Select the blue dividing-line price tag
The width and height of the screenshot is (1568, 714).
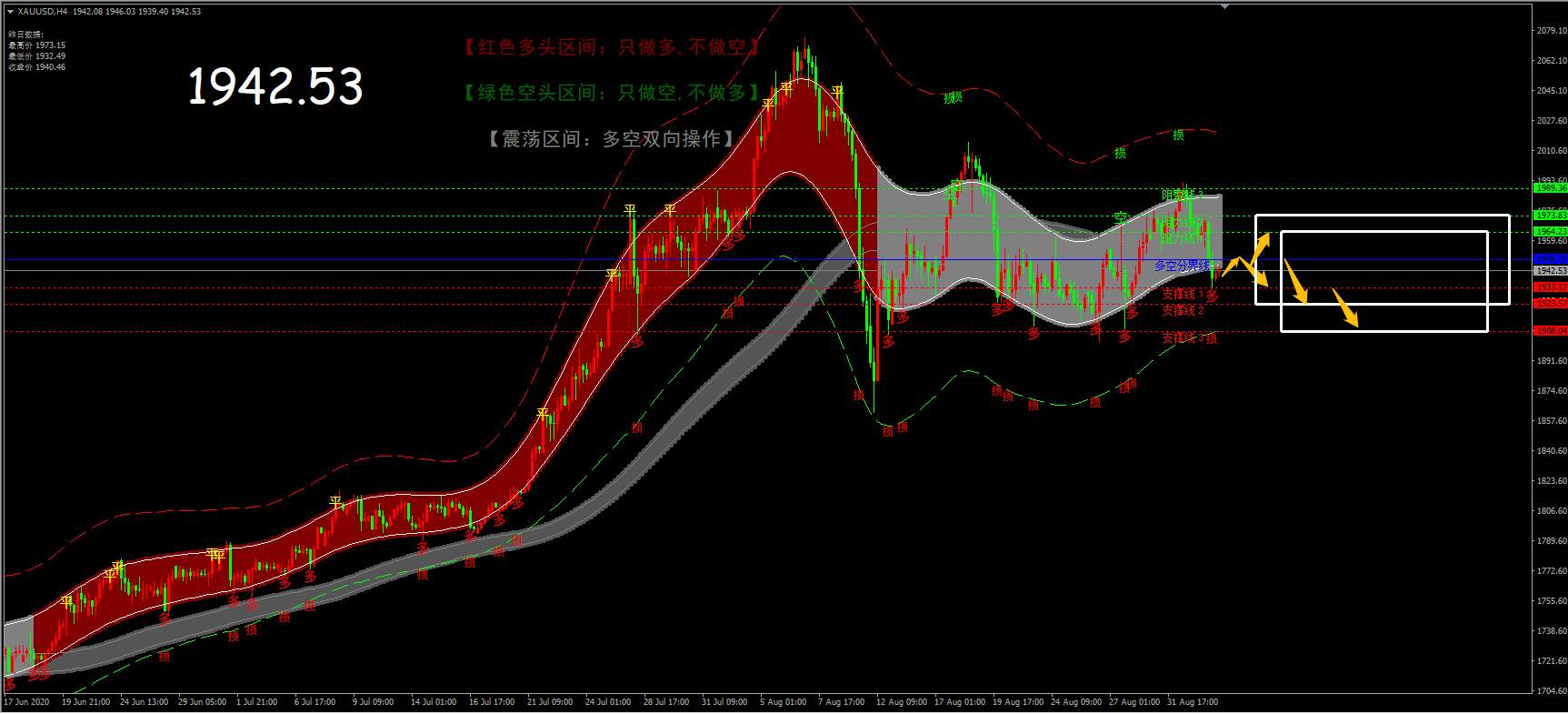(x=1550, y=260)
